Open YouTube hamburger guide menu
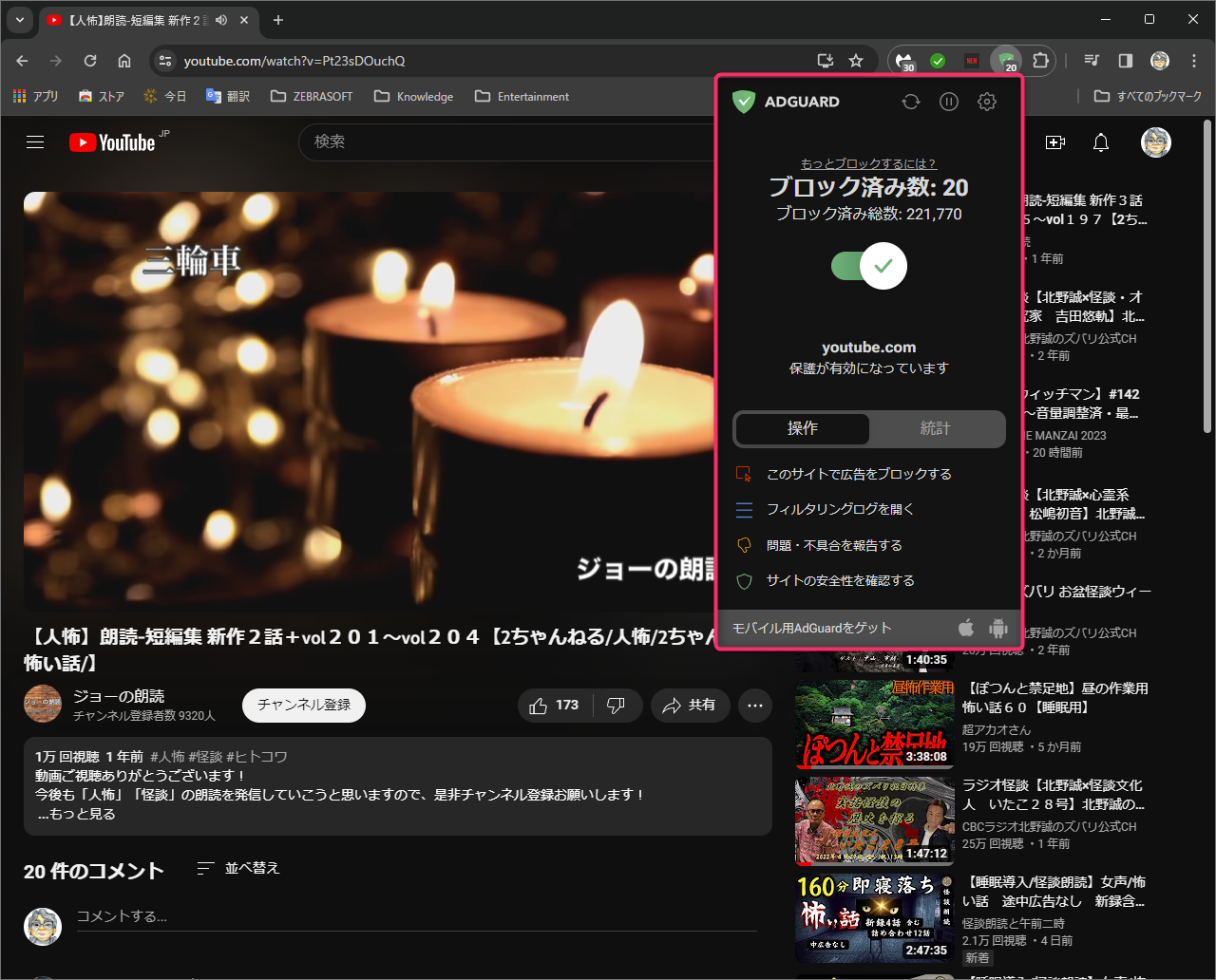Image resolution: width=1216 pixels, height=980 pixels. (x=35, y=142)
